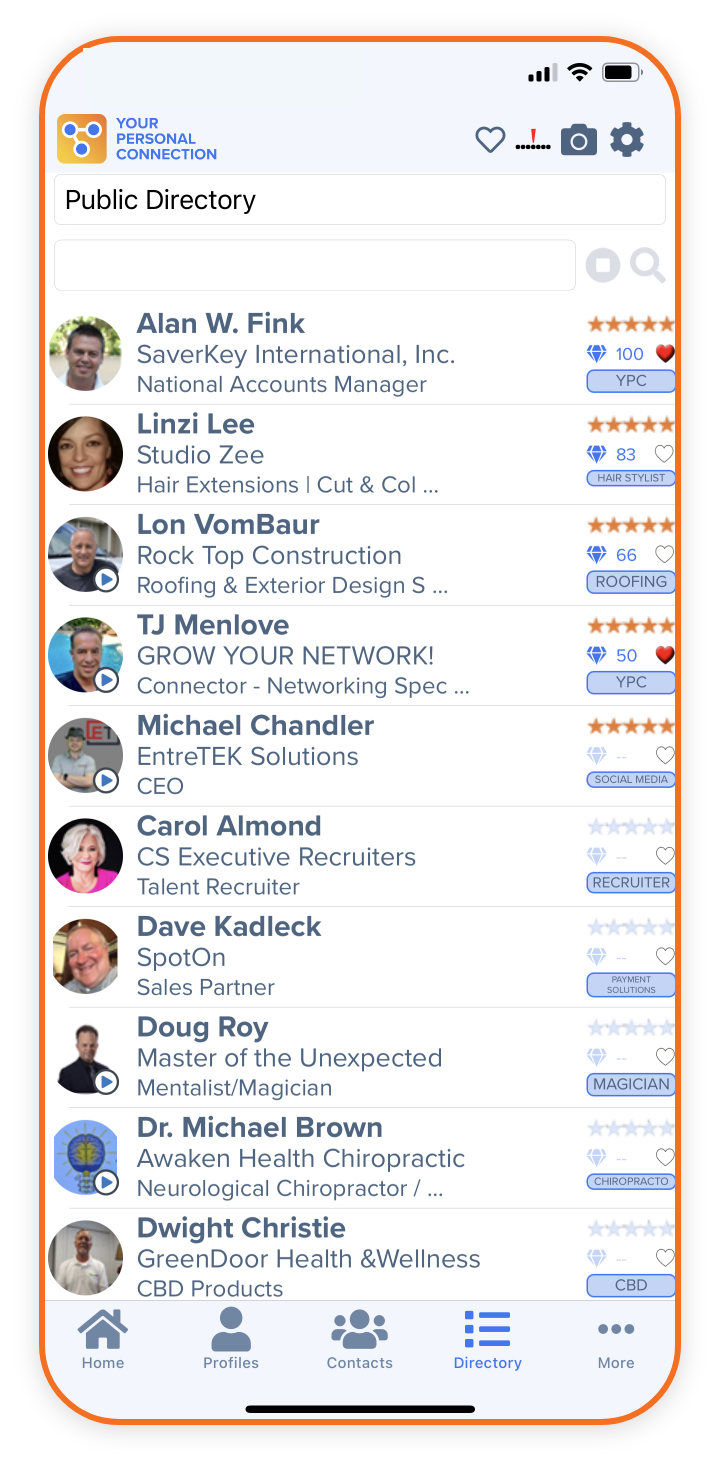Viewport: 720px width, 1467px height.
Task: Tap the Your Personal Connection logo
Action: point(137,139)
